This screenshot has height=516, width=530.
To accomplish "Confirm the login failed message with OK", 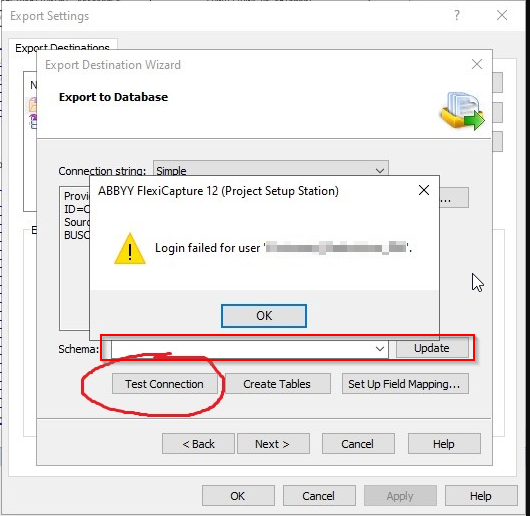I will (x=264, y=316).
